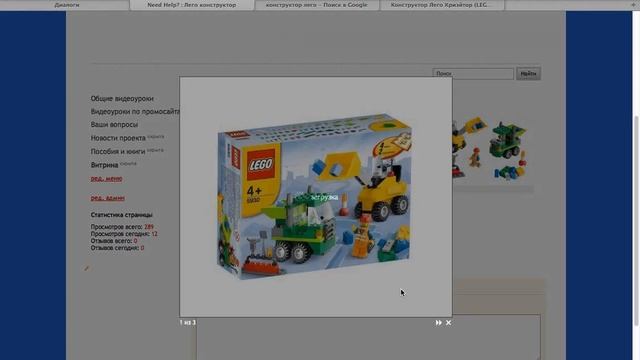Click the LEGO vehicles thumbnail behind lightbox

[489, 150]
